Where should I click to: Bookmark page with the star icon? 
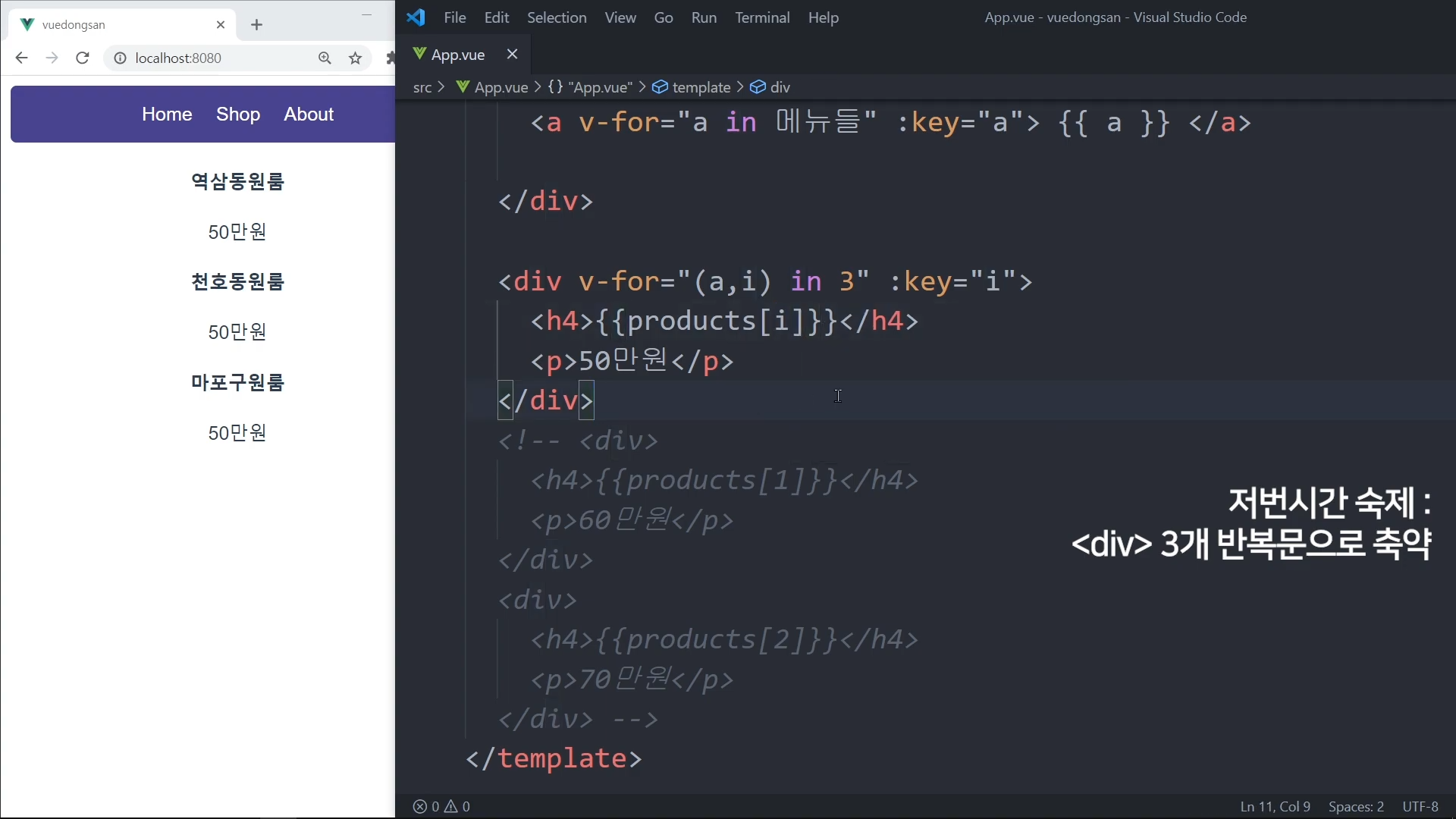(x=355, y=58)
